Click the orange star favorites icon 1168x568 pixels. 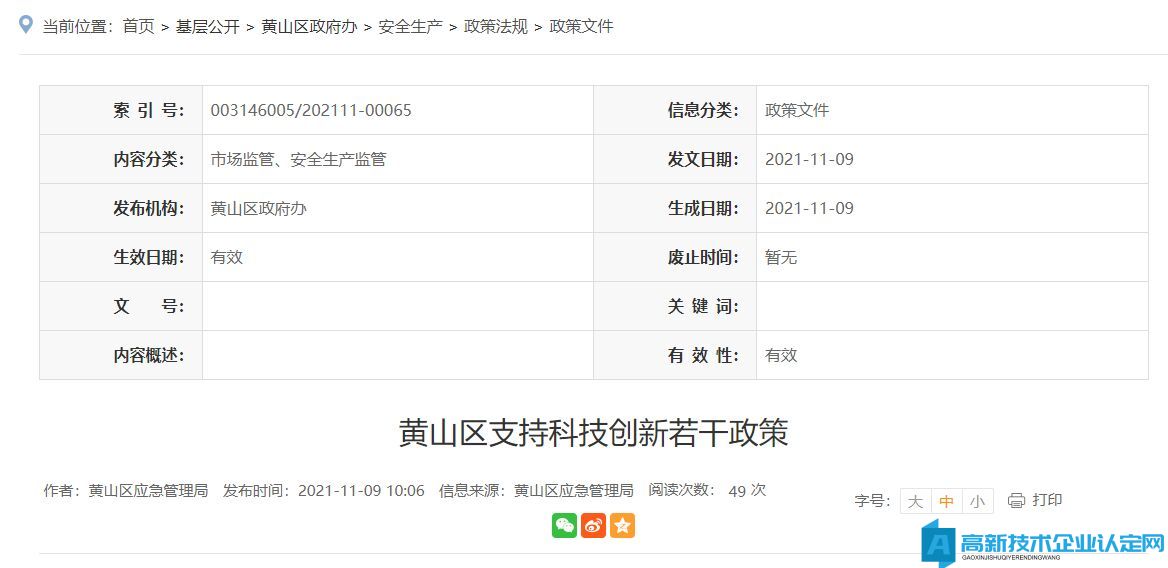pyautogui.click(x=622, y=525)
